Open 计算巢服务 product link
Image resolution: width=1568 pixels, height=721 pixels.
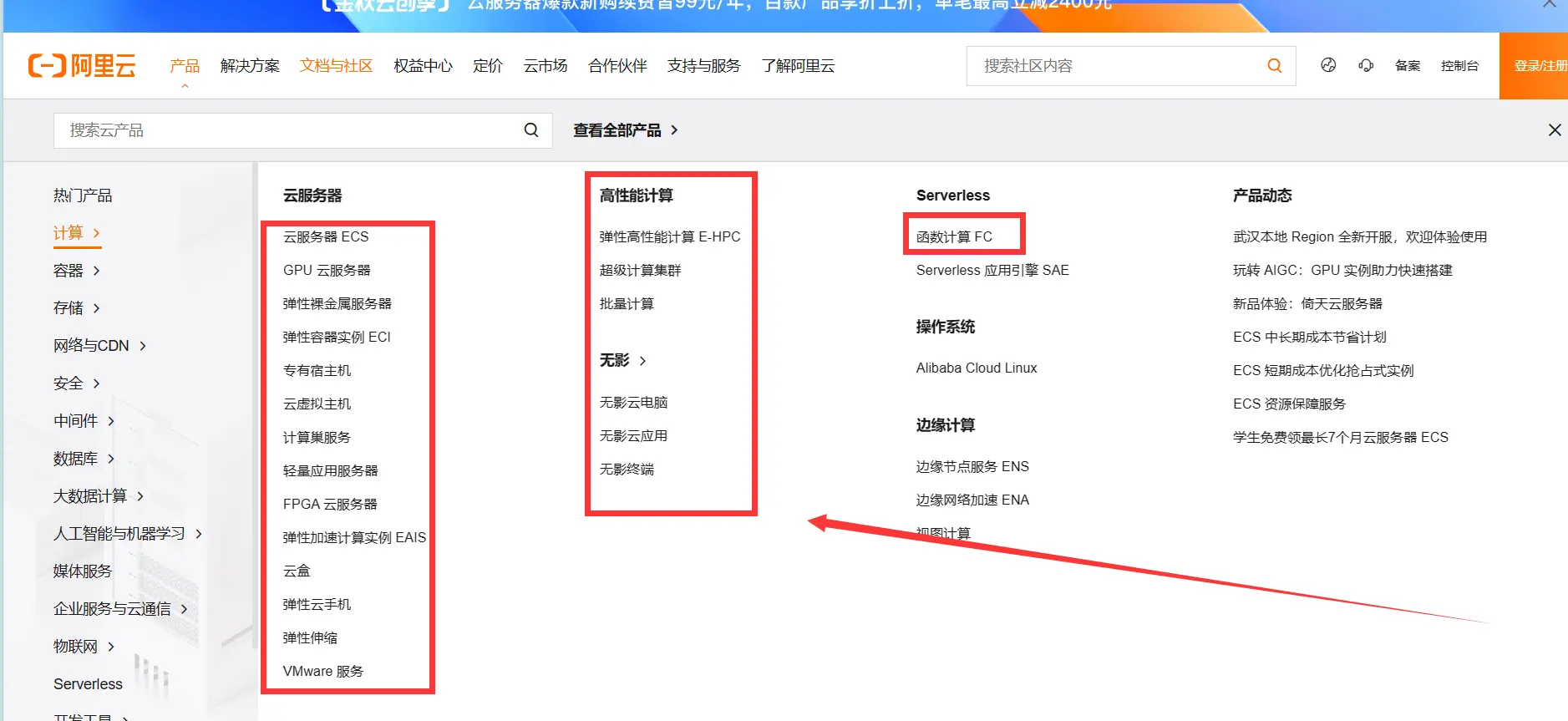tap(317, 438)
